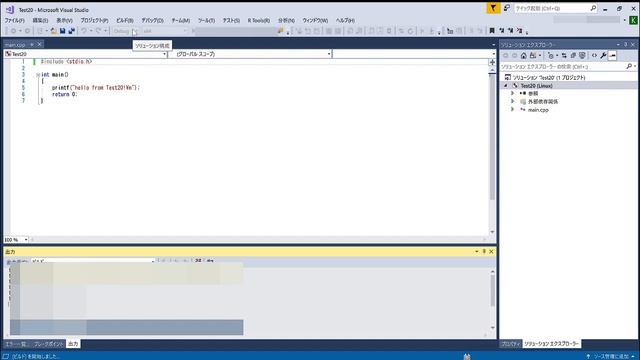Click the Undo toolbar icon
Screen dimensions: 640x360
coord(84,31)
